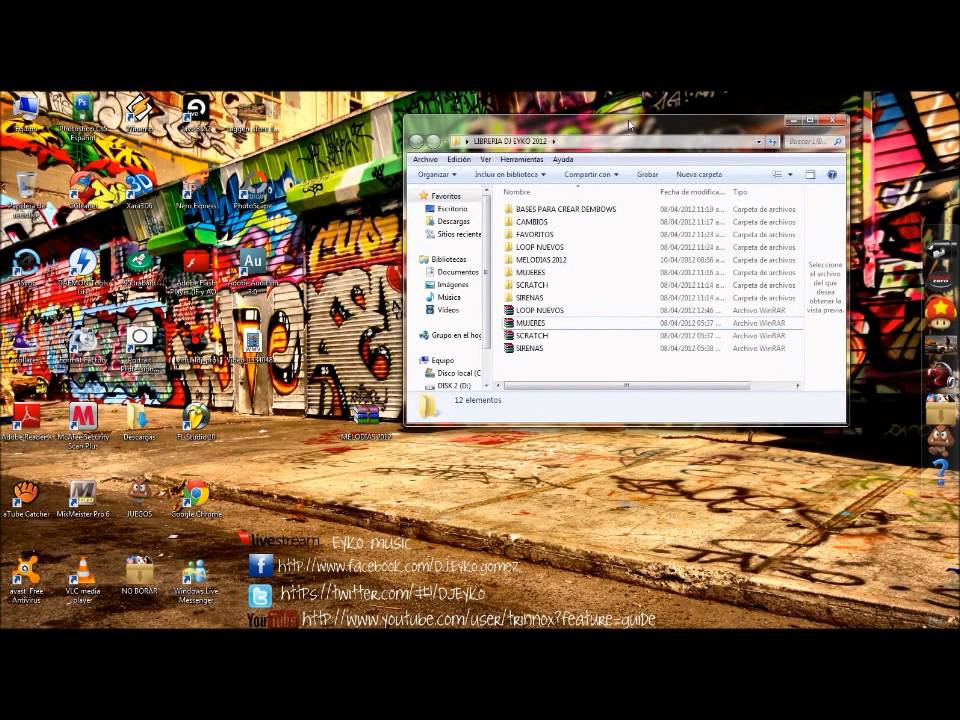Click the red star mushroom dock icon
Image resolution: width=960 pixels, height=720 pixels.
click(940, 312)
